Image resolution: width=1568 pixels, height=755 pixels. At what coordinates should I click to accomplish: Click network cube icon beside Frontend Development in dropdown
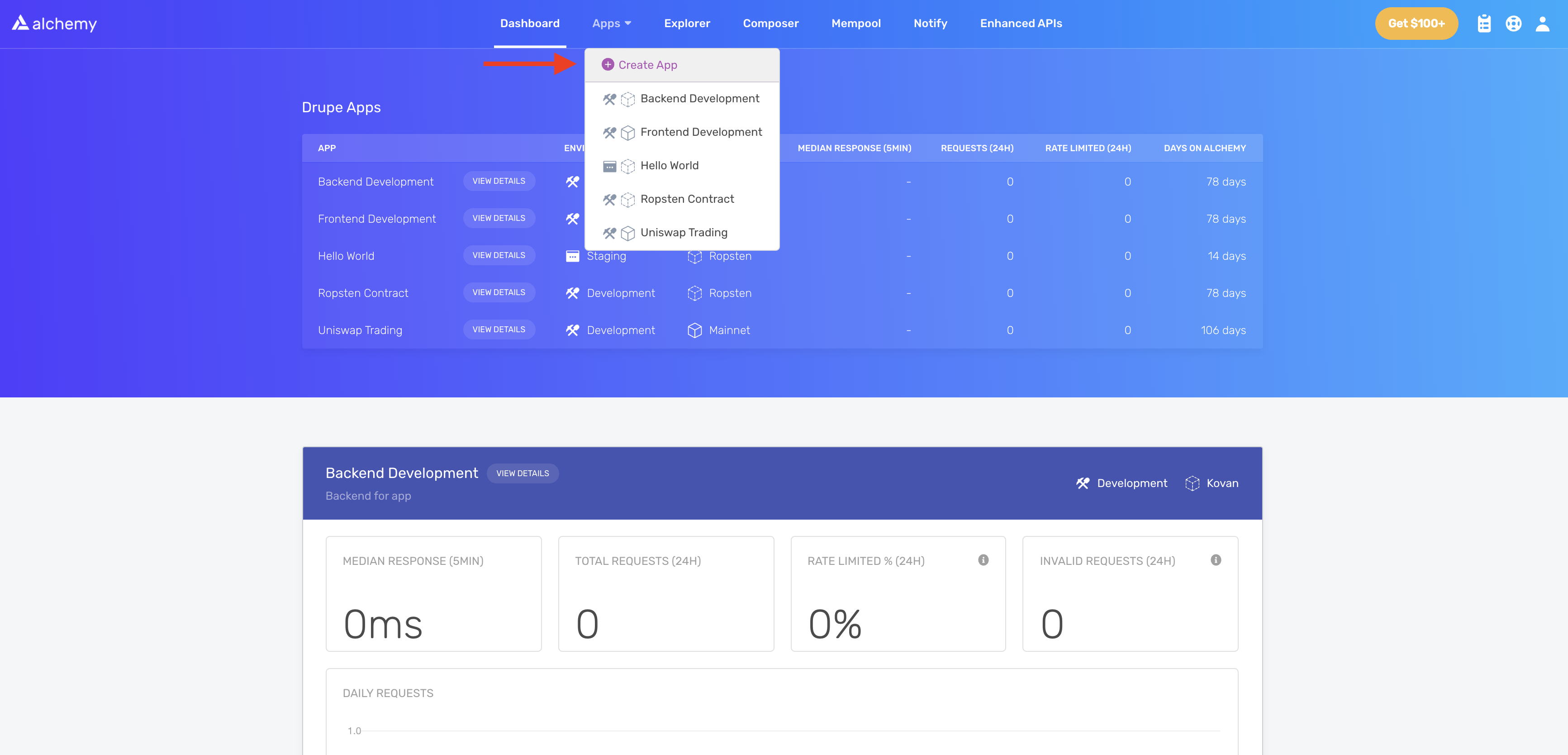[x=627, y=133]
